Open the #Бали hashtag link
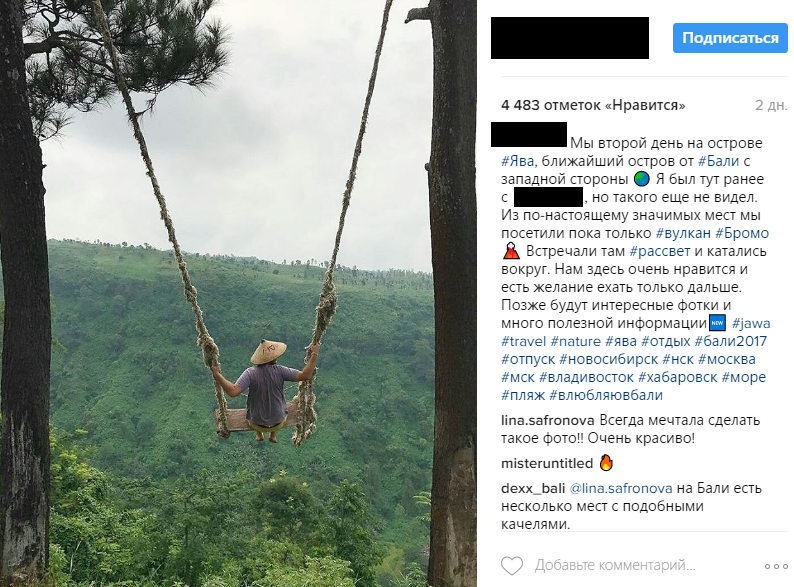The width and height of the screenshot is (794, 587). [719, 160]
